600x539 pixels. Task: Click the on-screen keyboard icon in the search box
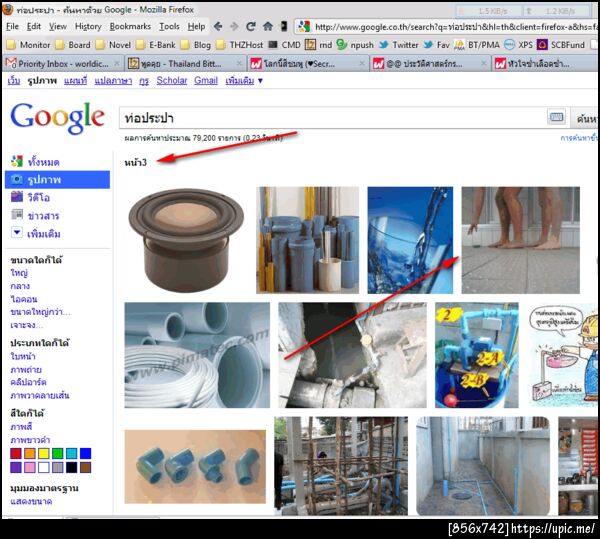tap(556, 117)
